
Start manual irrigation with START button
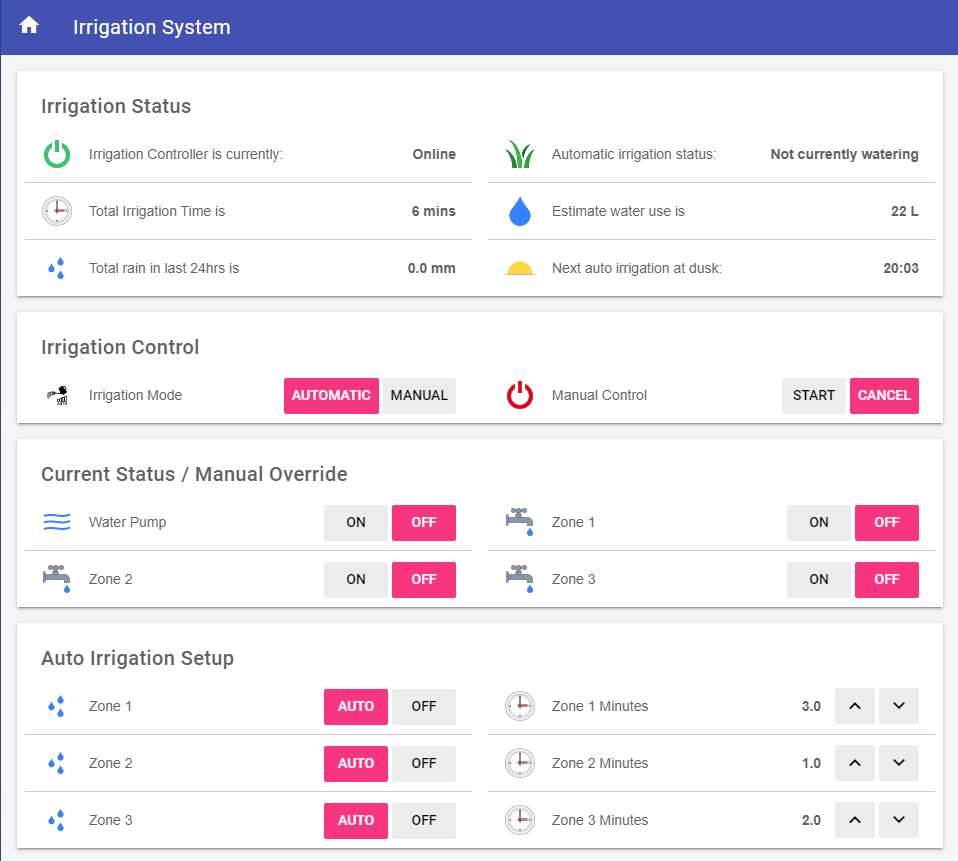tap(814, 395)
